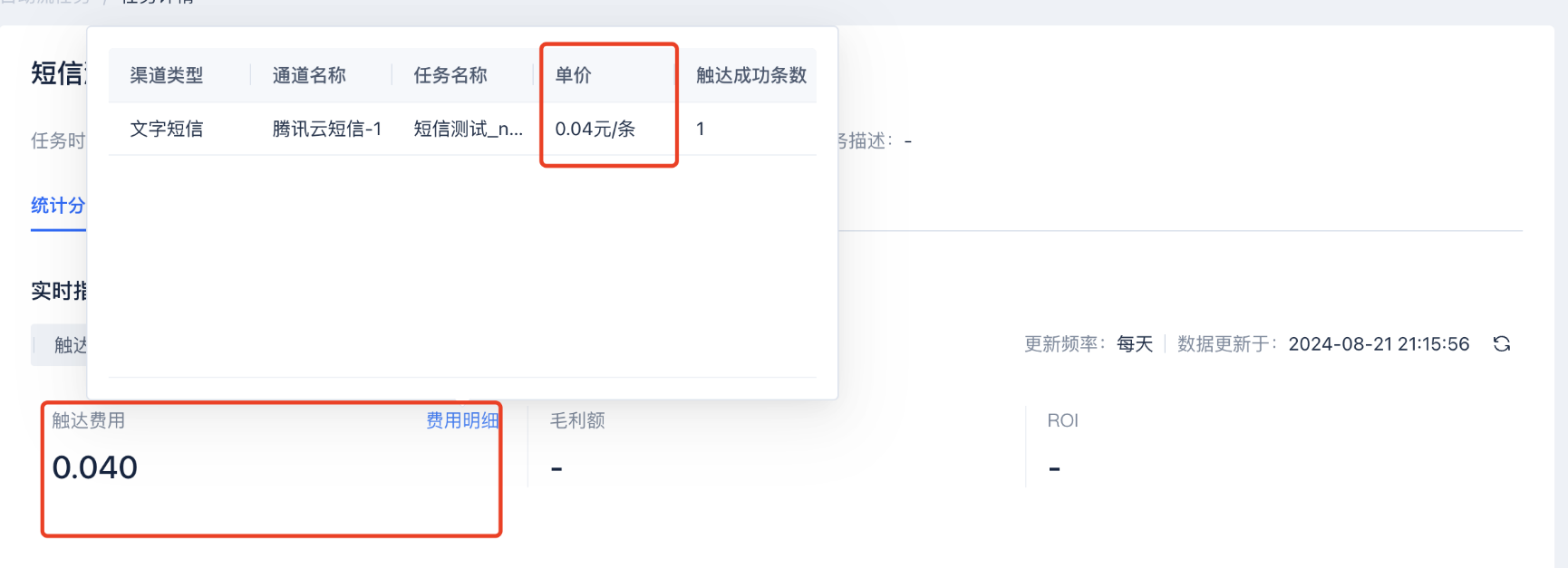The image size is (1568, 568).
Task: Select the 文字短信 table cell
Action: (167, 129)
